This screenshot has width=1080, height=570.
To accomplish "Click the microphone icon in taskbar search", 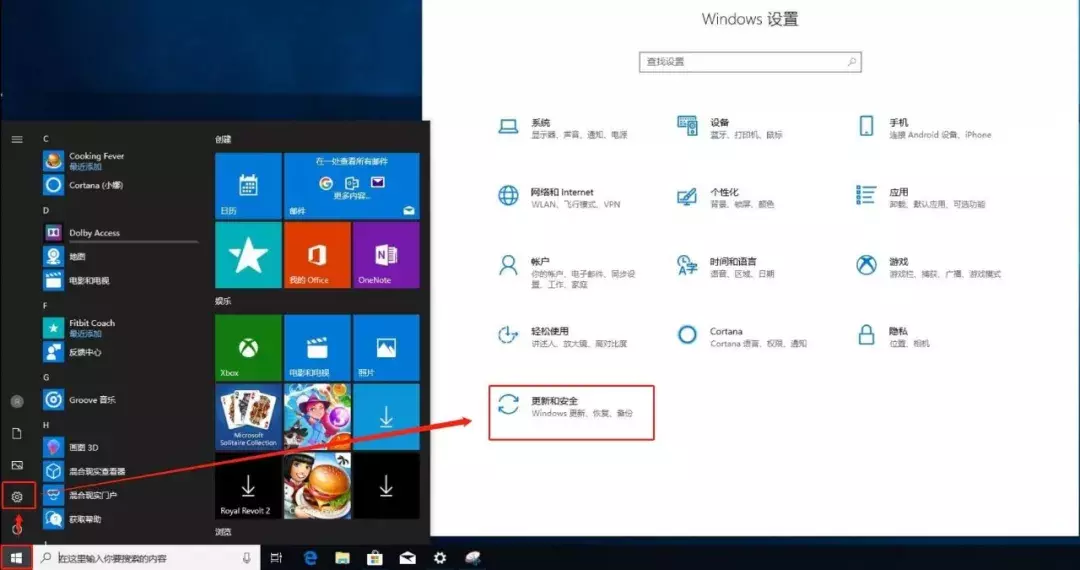I will click(247, 558).
